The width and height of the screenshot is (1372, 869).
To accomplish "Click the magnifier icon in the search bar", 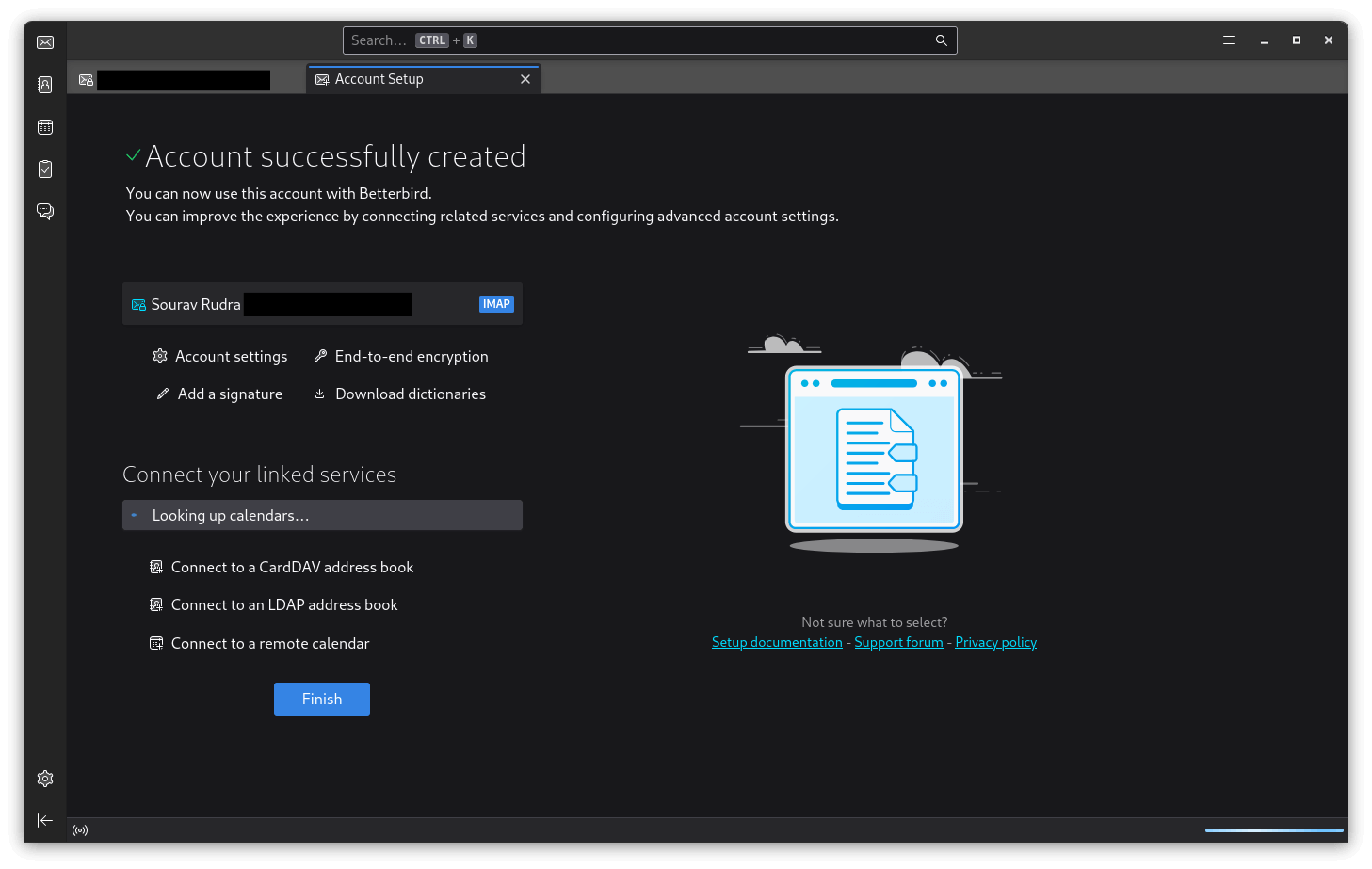I will (x=941, y=40).
